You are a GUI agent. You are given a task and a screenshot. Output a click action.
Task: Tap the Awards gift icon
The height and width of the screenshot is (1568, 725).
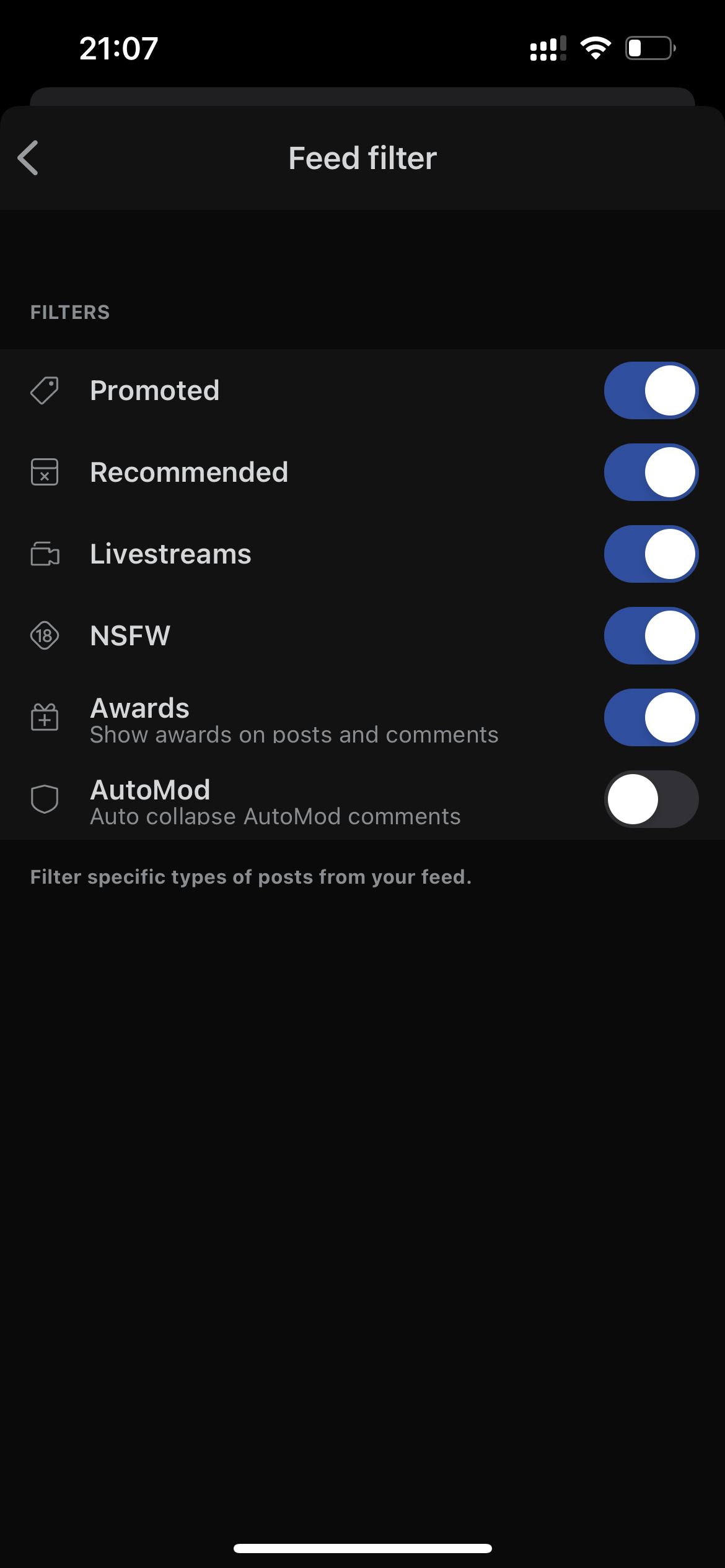45,718
